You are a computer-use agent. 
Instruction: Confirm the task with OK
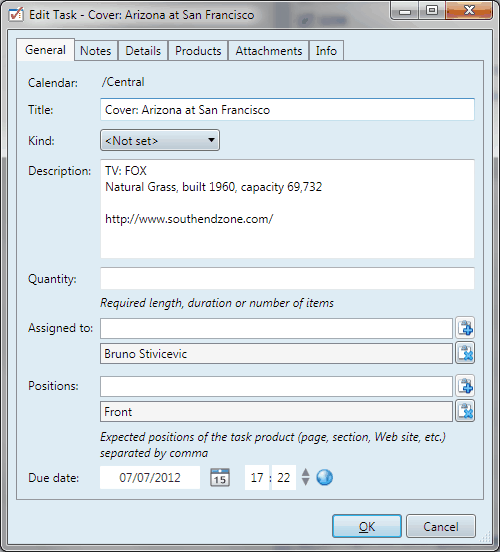click(367, 526)
